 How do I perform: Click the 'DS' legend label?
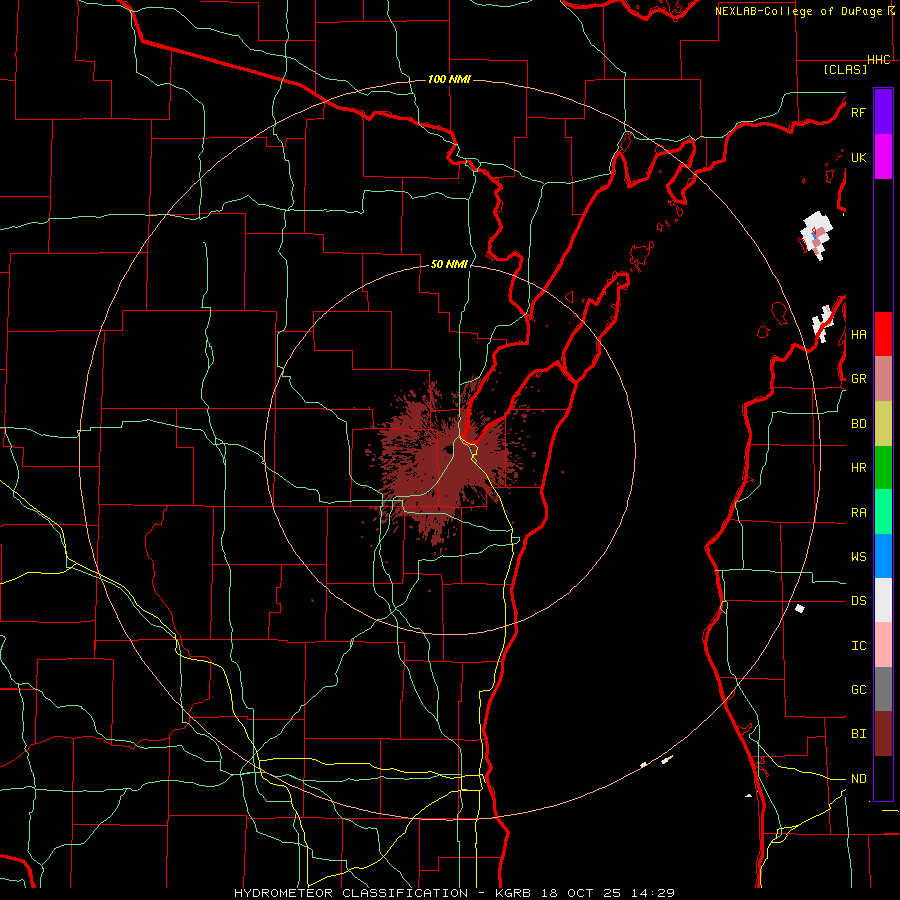click(858, 601)
